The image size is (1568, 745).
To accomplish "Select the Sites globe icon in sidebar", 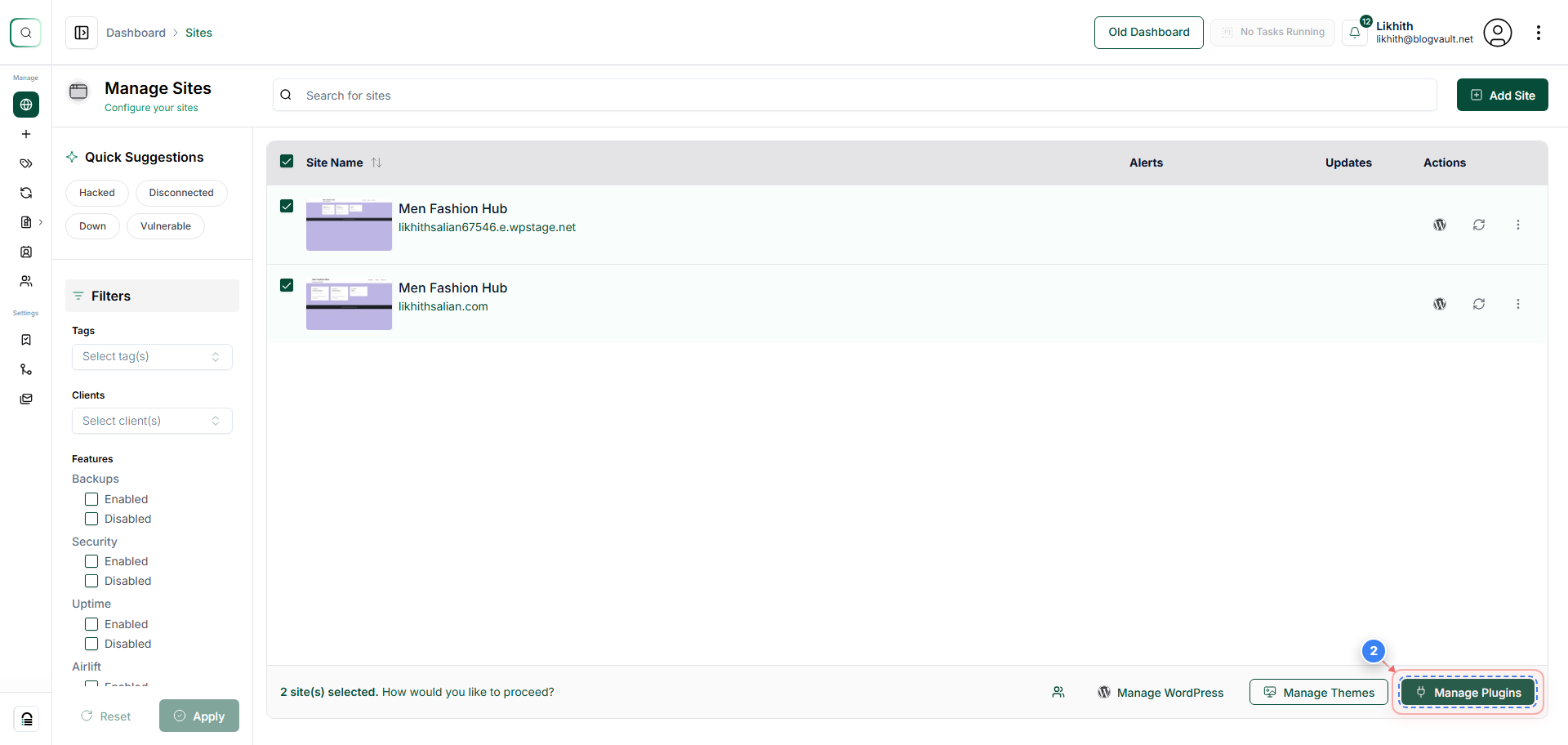I will tap(26, 105).
